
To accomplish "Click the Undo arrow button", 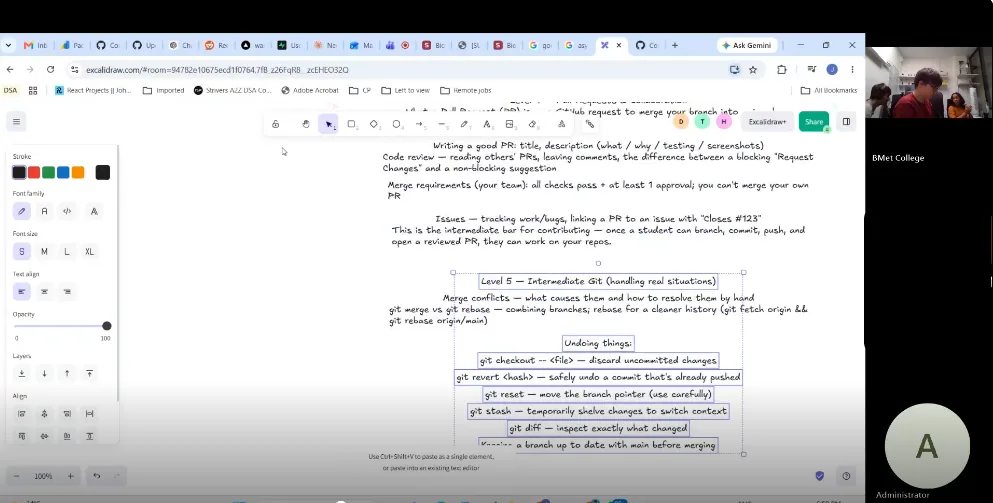I will coord(97,476).
